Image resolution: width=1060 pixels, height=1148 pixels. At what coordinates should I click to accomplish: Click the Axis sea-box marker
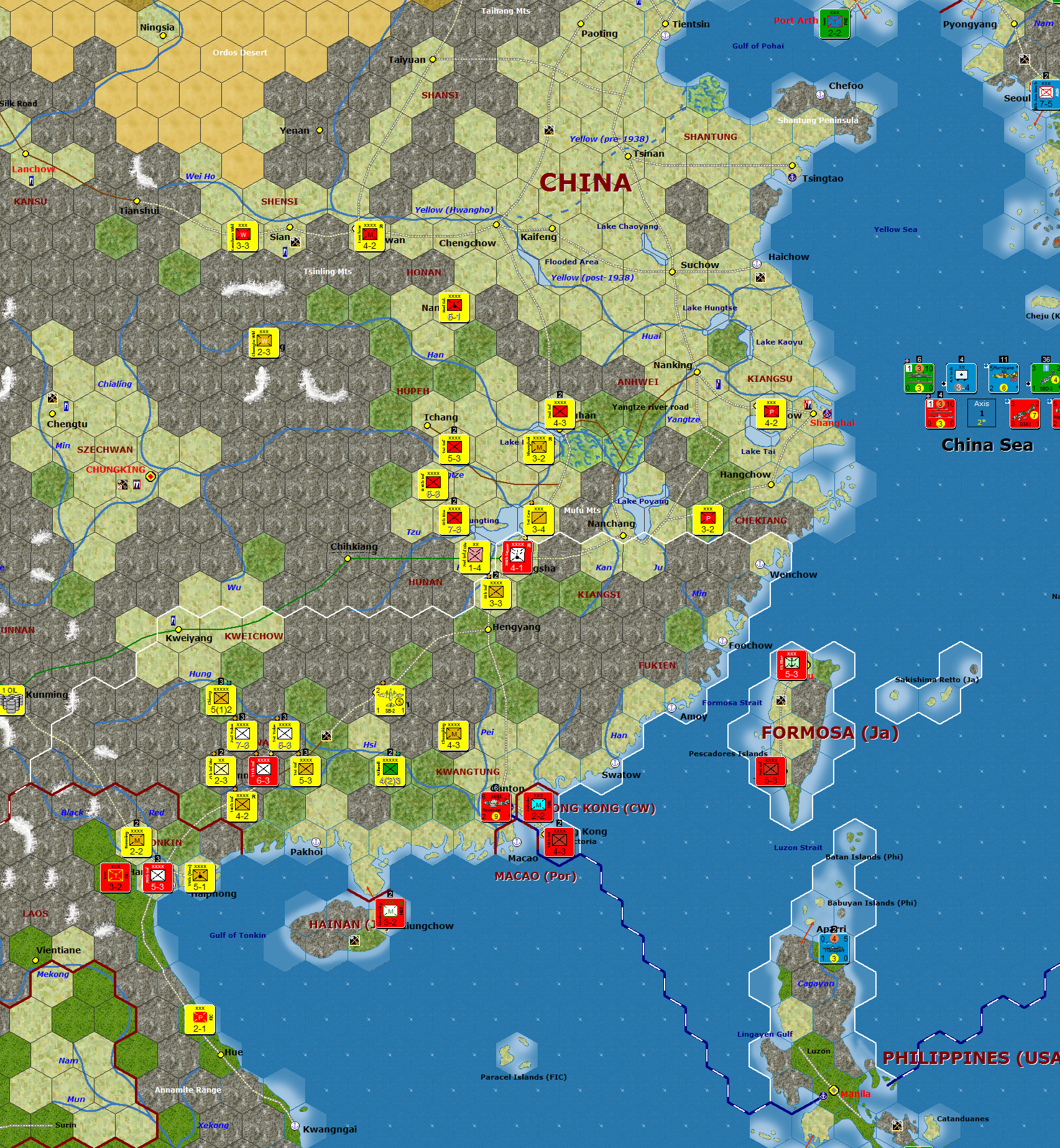pos(982,413)
